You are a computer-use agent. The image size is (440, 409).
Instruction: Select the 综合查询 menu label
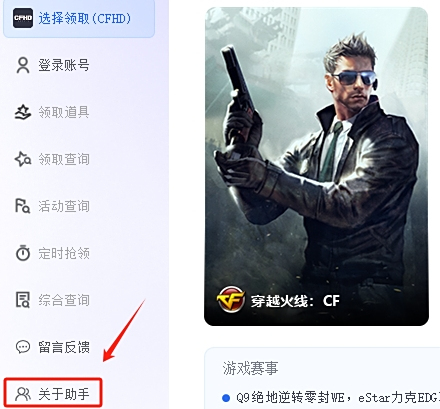pos(64,300)
